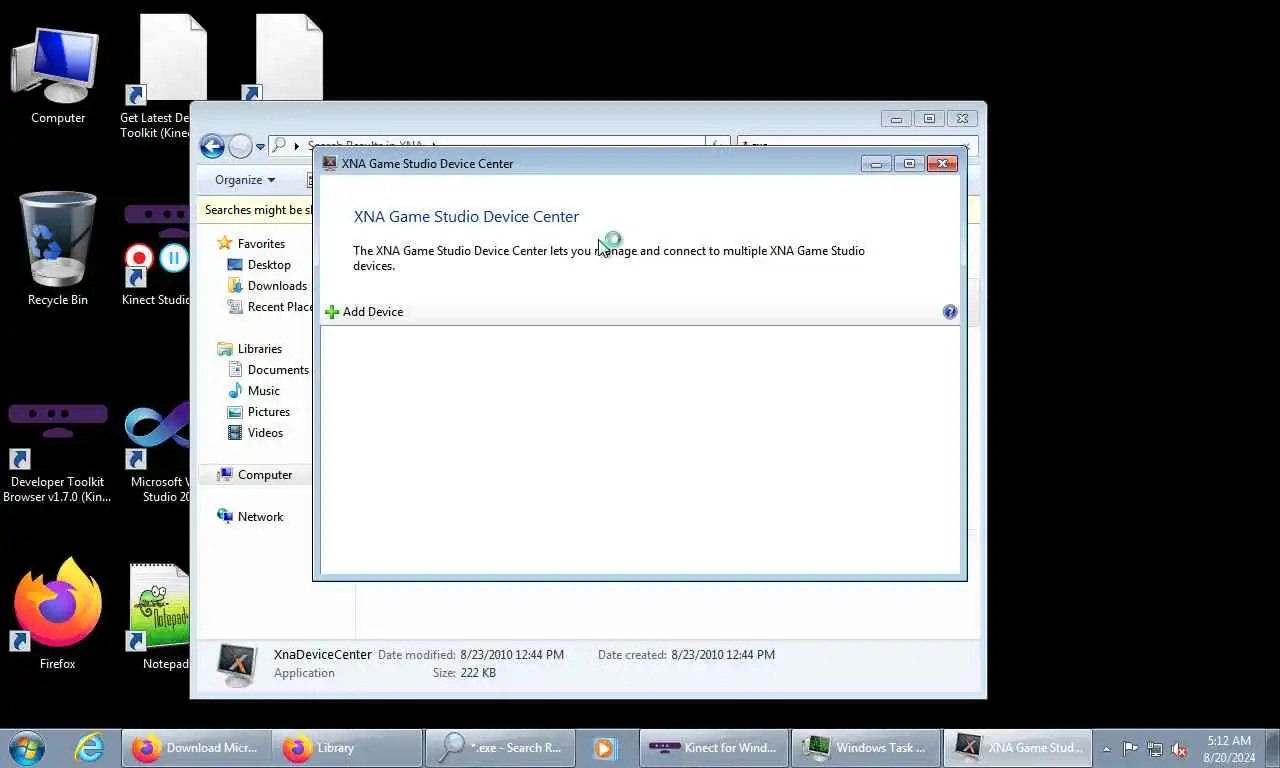The image size is (1280, 768).
Task: Switch to Firefox Download Microsoft taskbar window
Action: (197, 748)
